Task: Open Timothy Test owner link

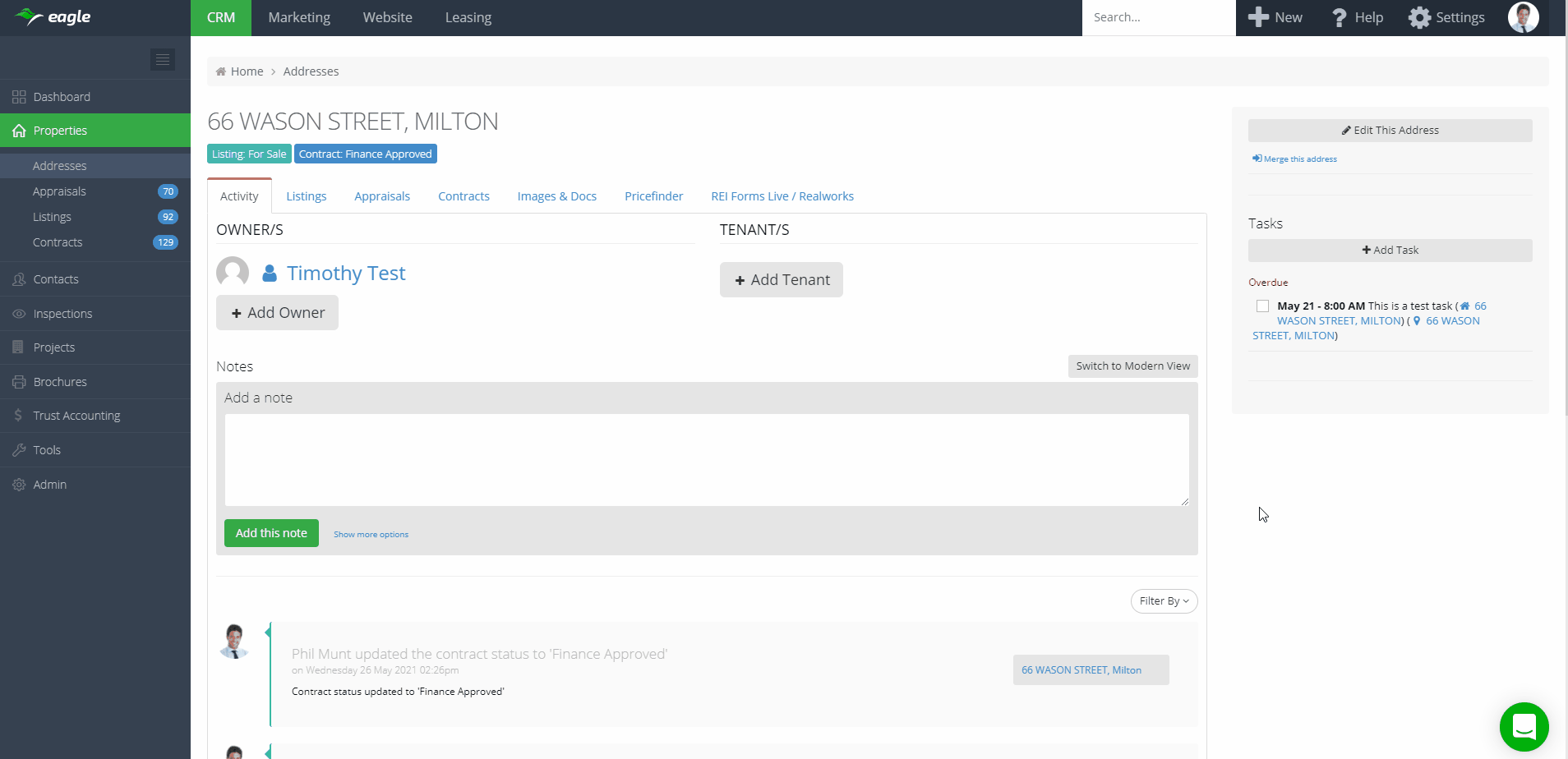Action: coord(345,274)
